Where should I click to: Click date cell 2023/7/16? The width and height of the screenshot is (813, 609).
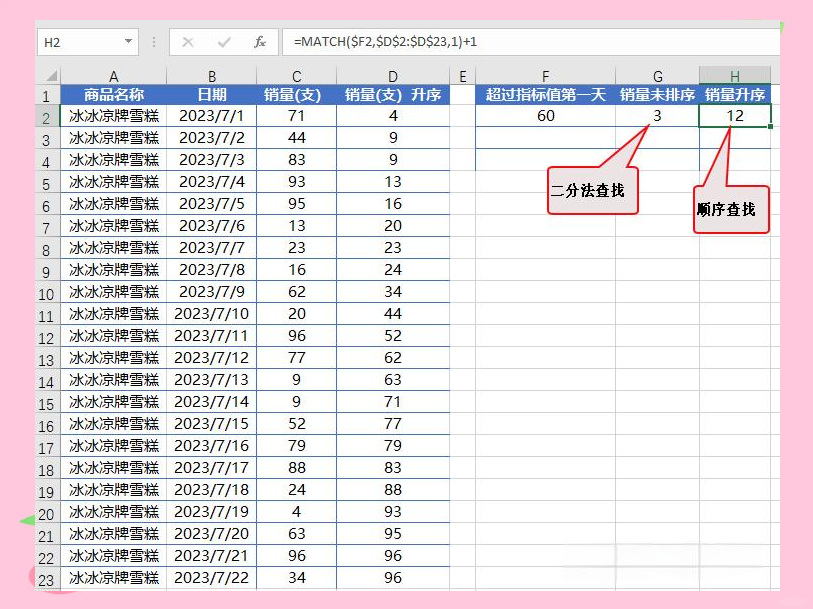[212, 446]
